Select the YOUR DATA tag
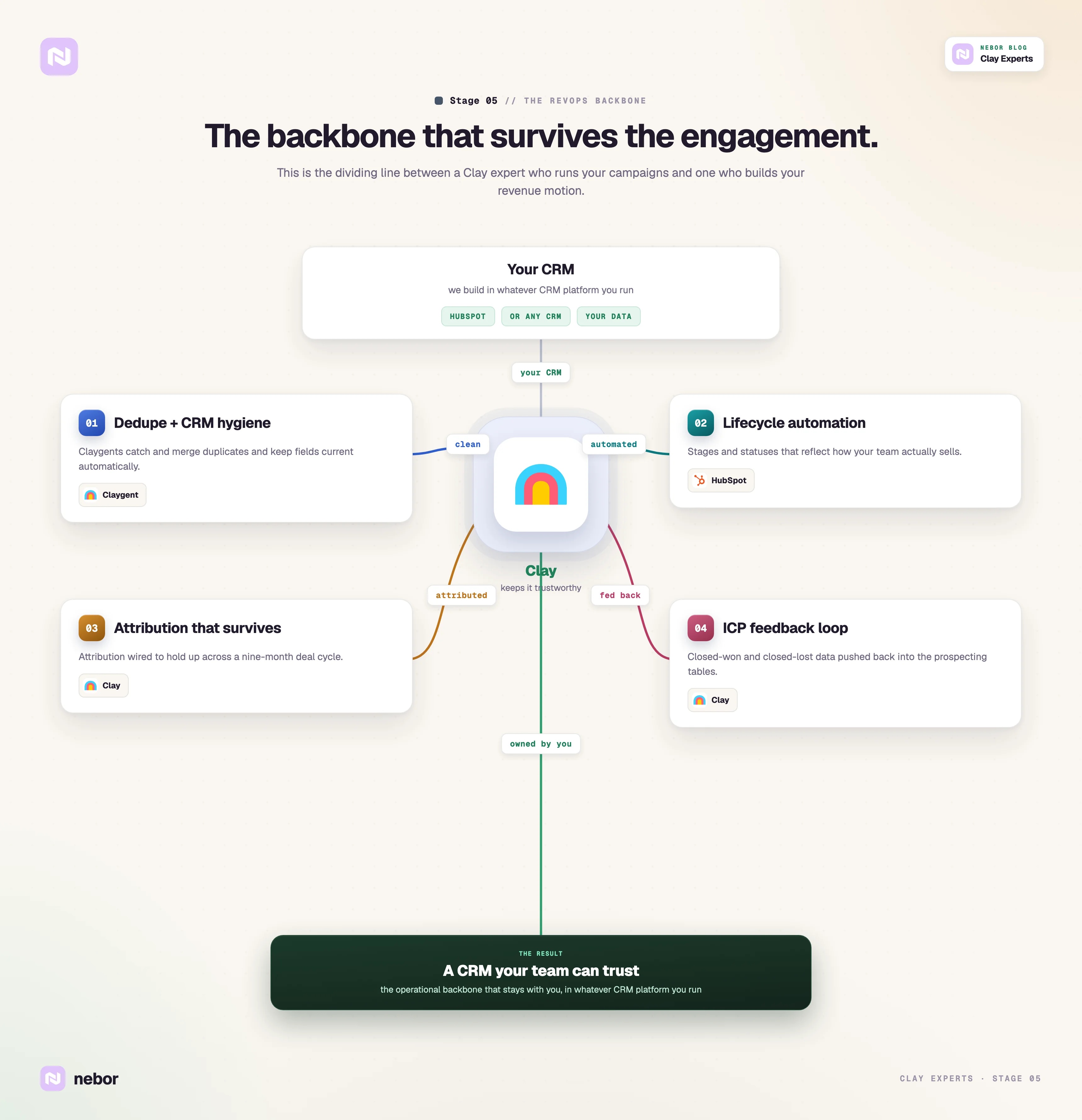Viewport: 1082px width, 1120px height. 608,316
